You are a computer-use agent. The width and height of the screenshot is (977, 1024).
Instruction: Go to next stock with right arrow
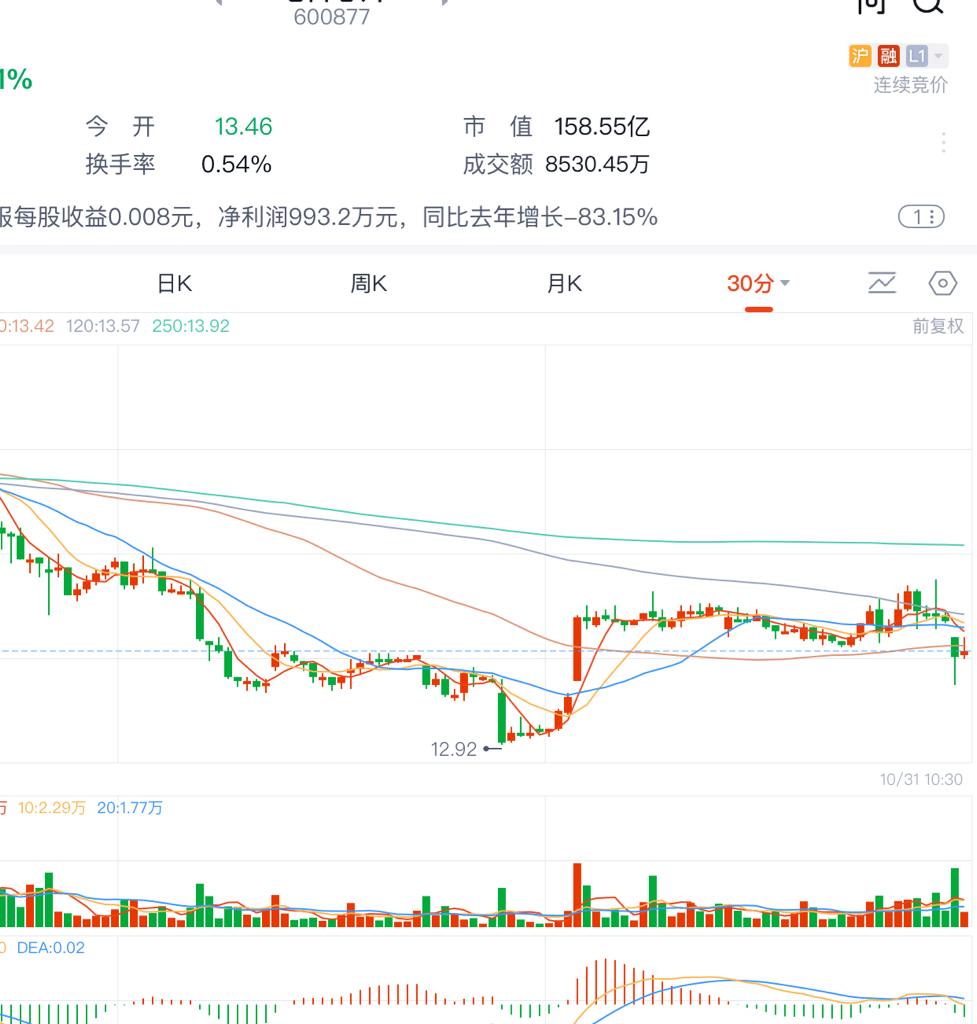[446, 3]
